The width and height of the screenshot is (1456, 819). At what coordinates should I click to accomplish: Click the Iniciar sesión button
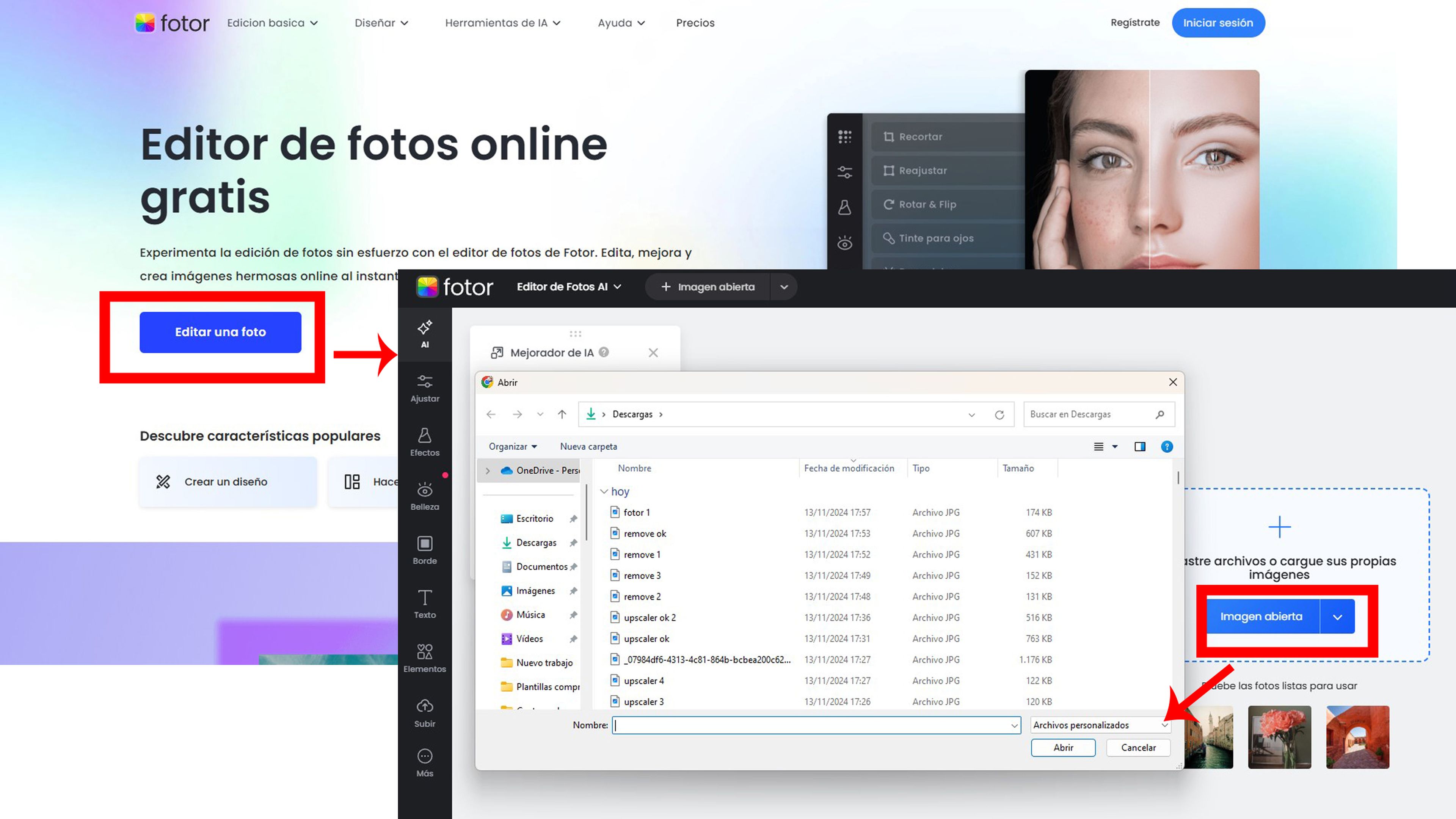click(1218, 23)
